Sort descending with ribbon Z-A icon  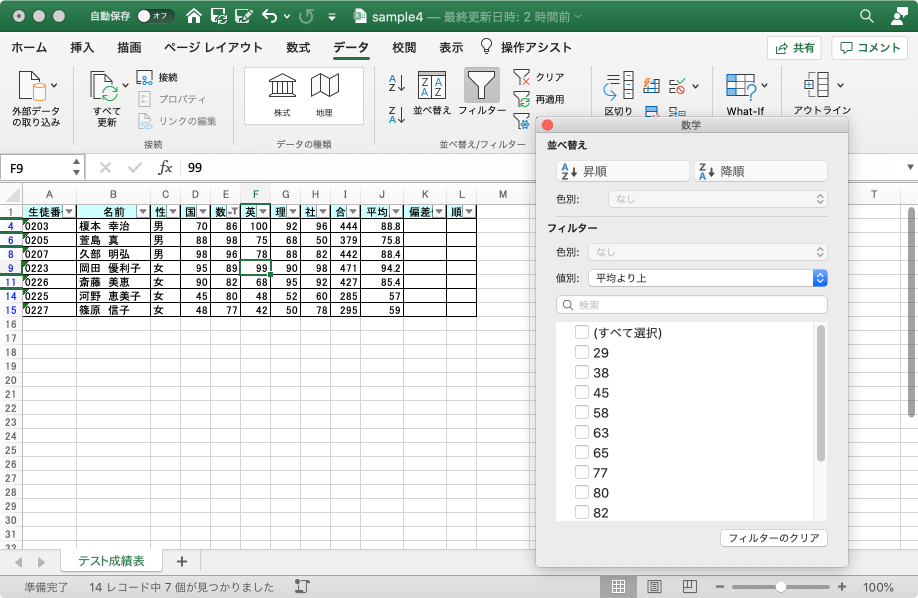[x=396, y=114]
